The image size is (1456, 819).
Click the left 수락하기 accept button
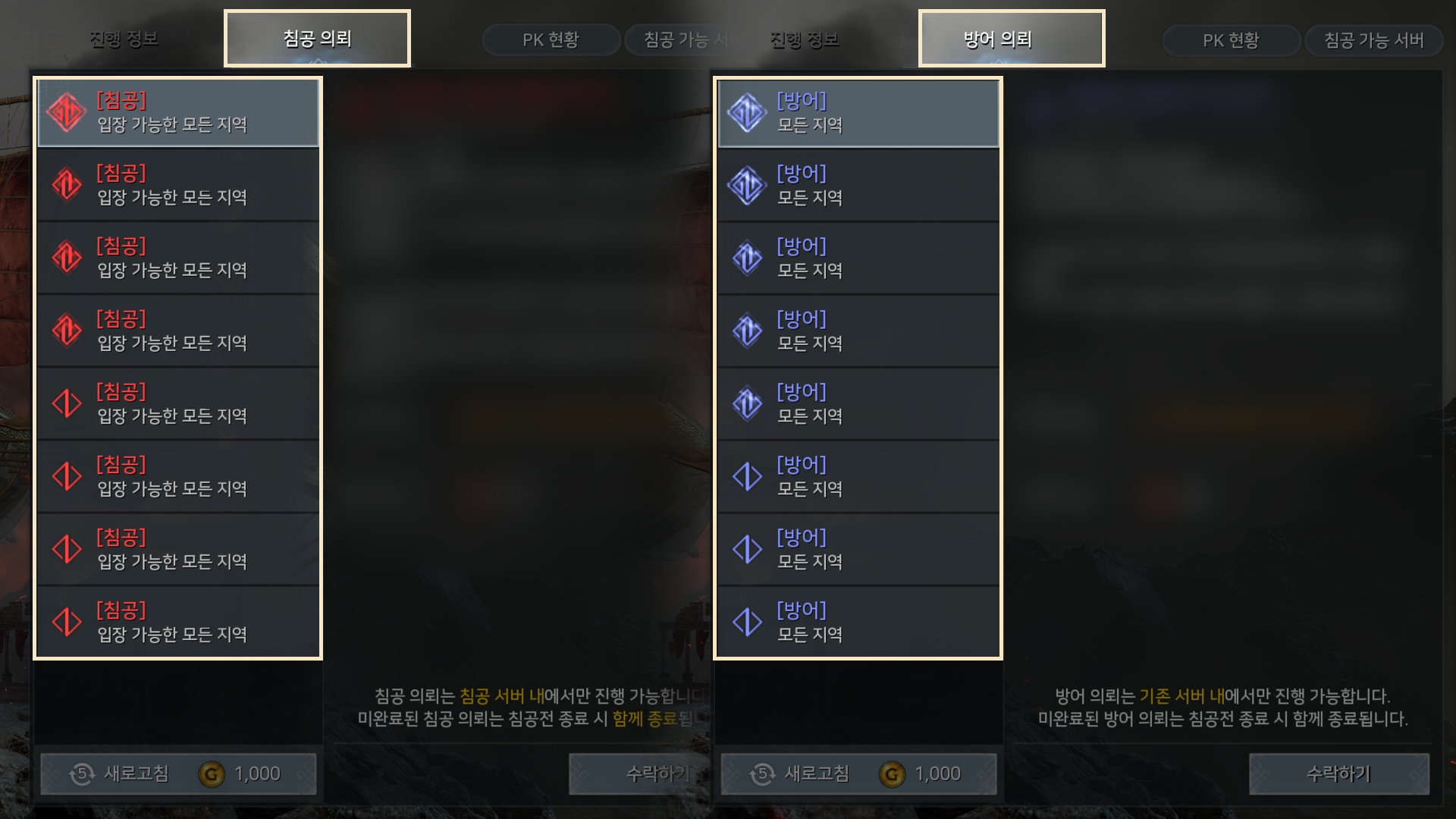(639, 774)
